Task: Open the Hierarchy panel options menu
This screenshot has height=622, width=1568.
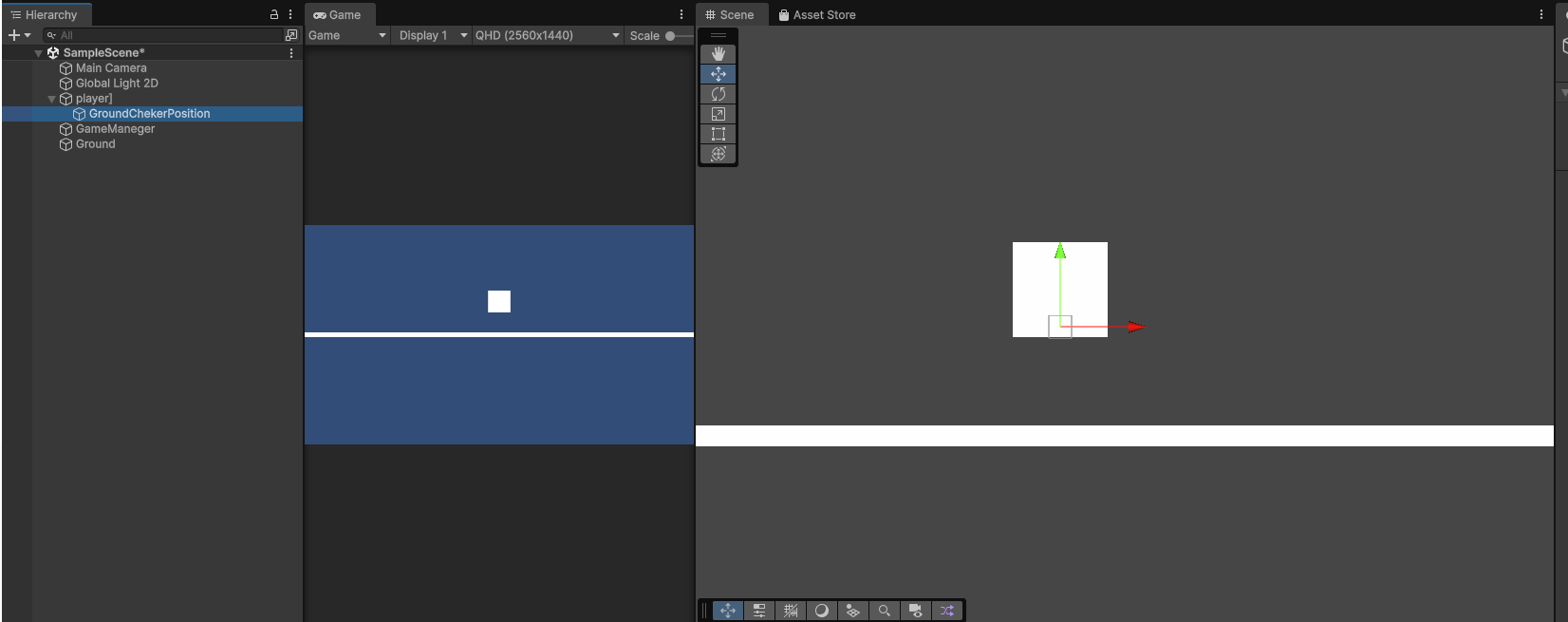Action: click(x=290, y=14)
